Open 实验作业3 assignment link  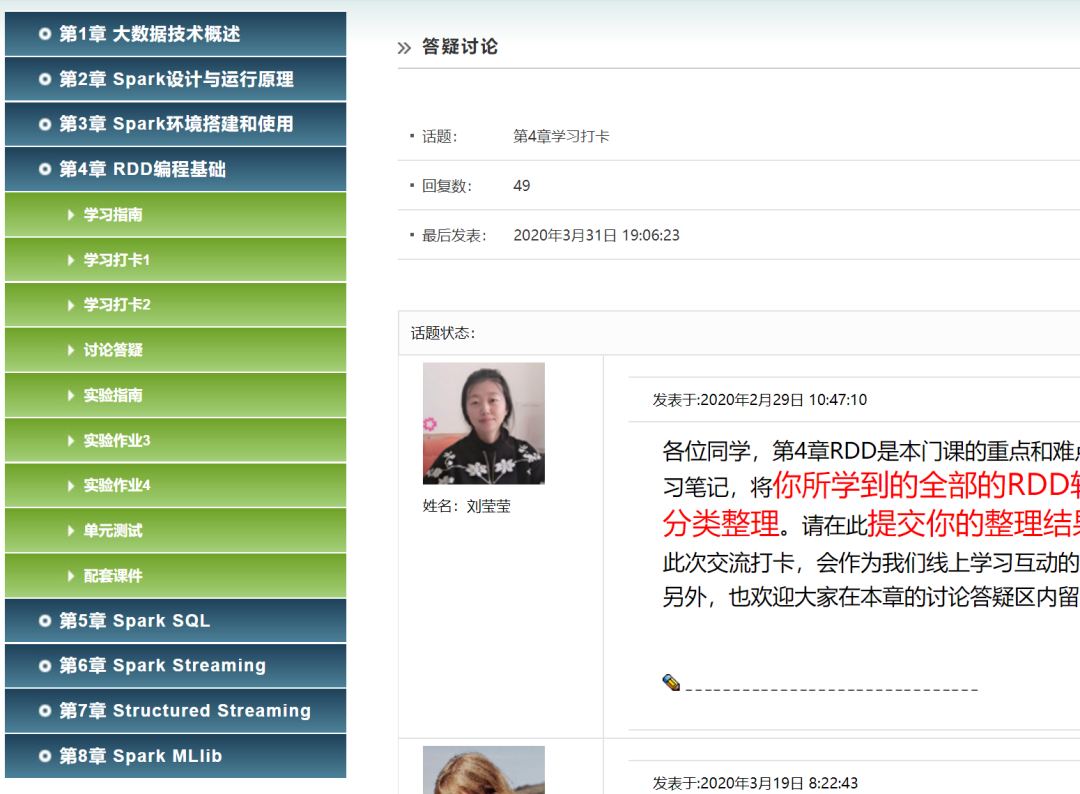(x=116, y=441)
